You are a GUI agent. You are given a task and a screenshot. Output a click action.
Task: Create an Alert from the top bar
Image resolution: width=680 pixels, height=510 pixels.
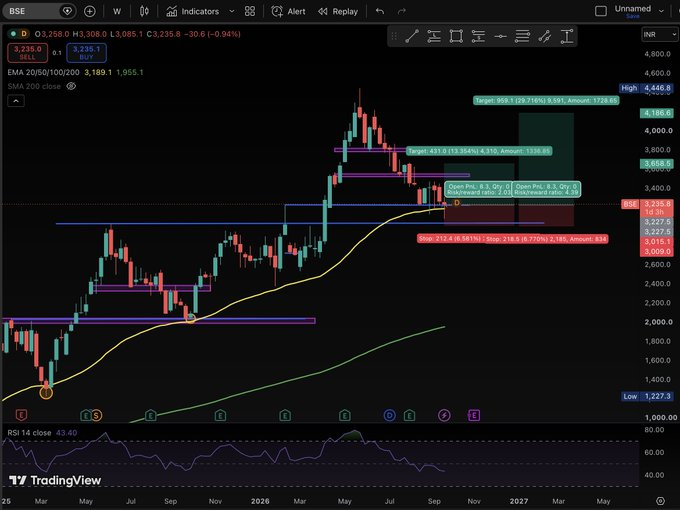tap(288, 11)
